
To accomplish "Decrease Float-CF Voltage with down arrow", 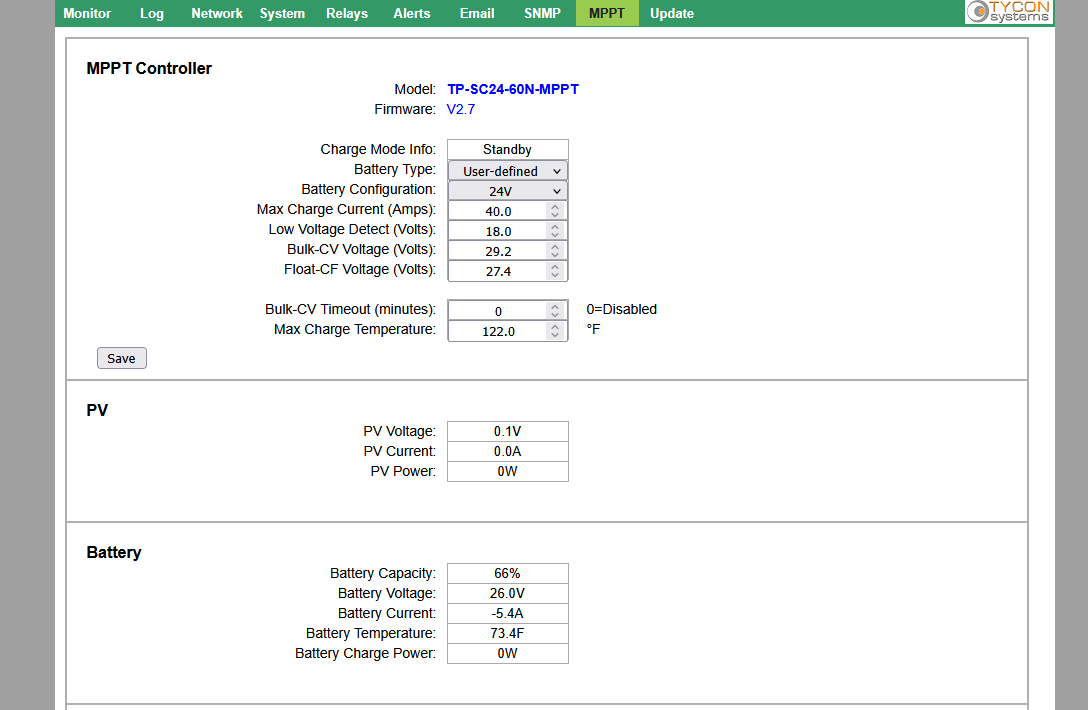I will point(555,276).
